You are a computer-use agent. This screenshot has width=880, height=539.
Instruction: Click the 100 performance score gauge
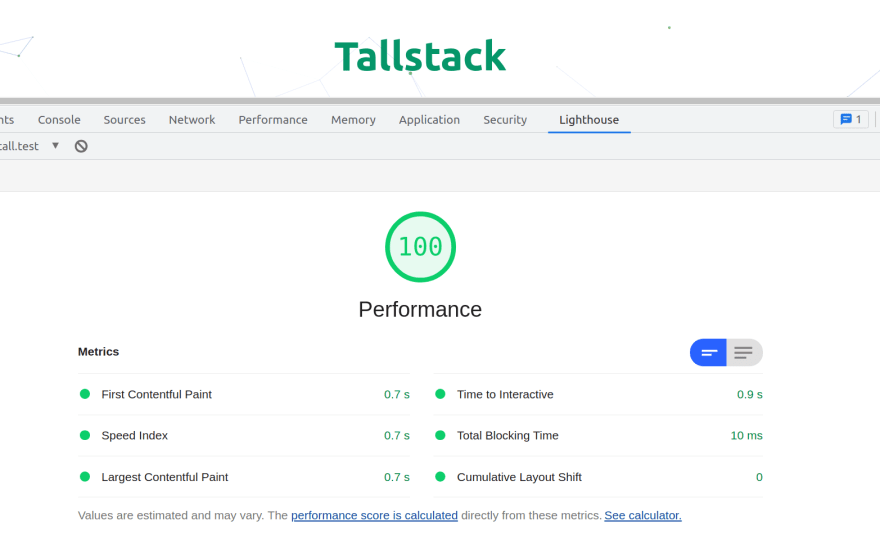[420, 247]
